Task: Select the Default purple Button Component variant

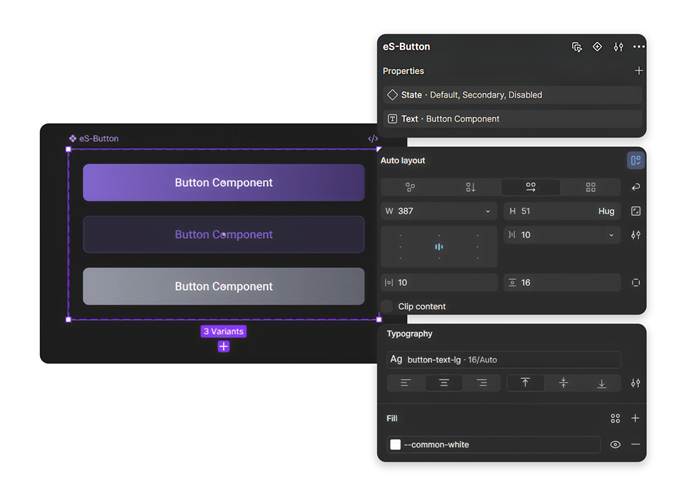Action: point(223,183)
